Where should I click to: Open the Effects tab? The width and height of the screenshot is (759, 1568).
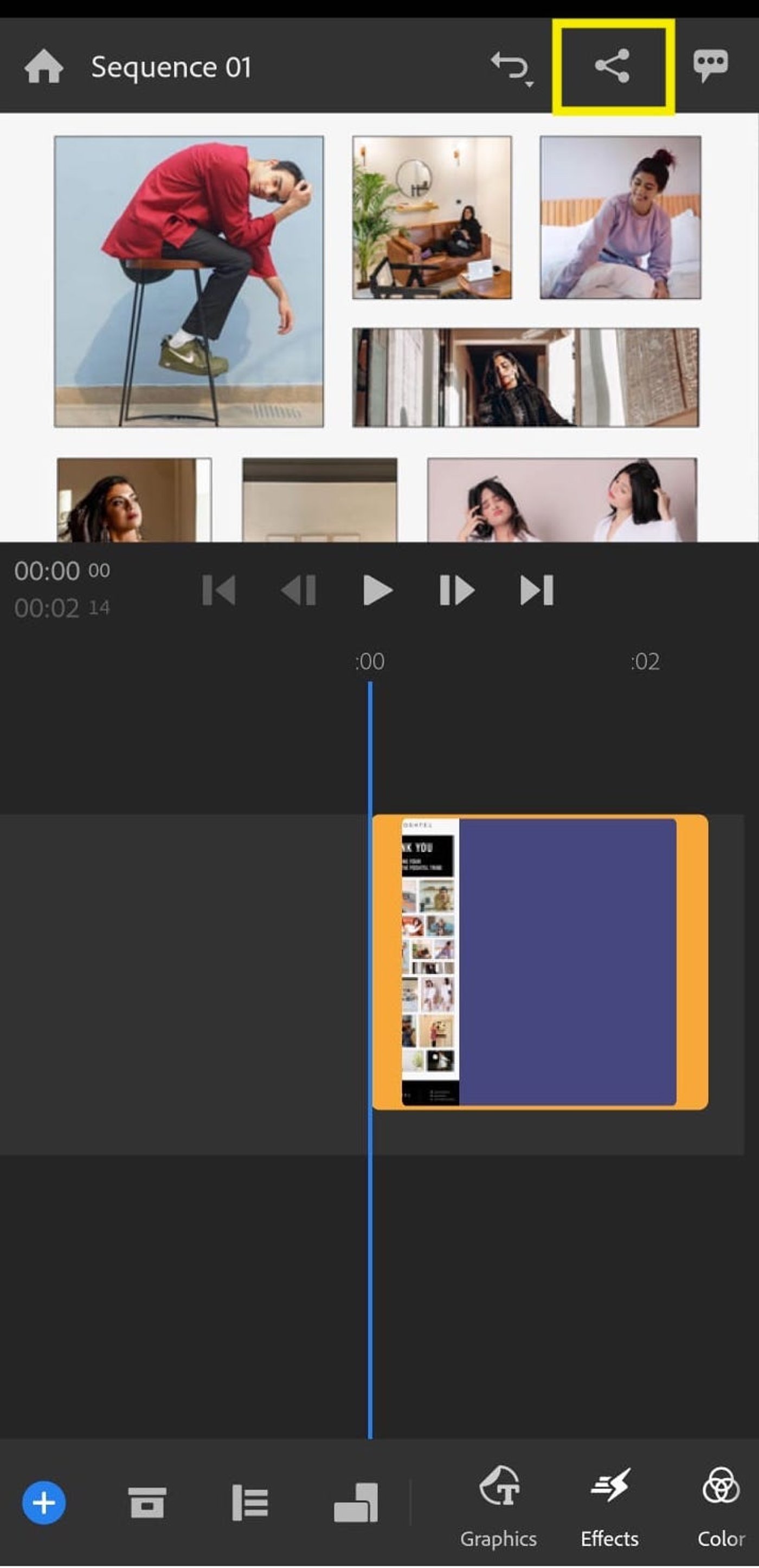coord(610,1507)
